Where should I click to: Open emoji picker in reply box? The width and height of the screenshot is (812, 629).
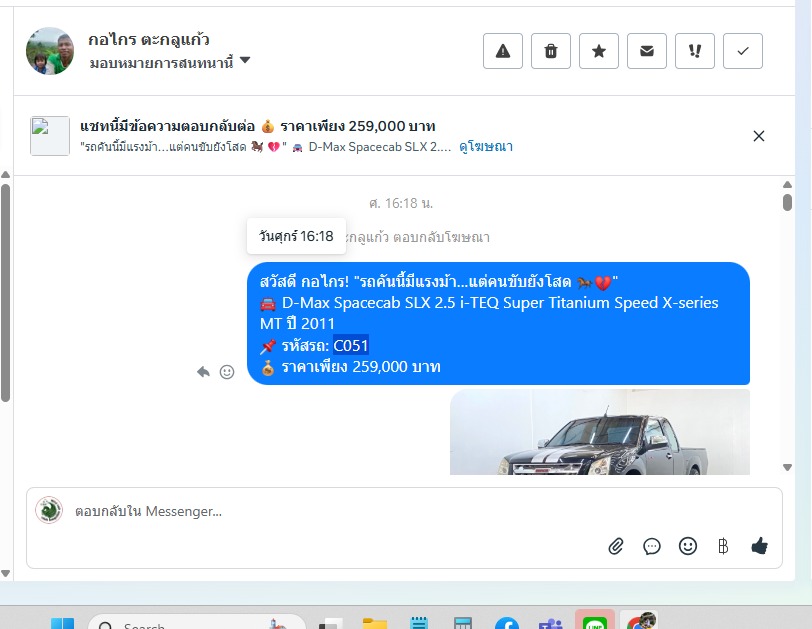(688, 546)
